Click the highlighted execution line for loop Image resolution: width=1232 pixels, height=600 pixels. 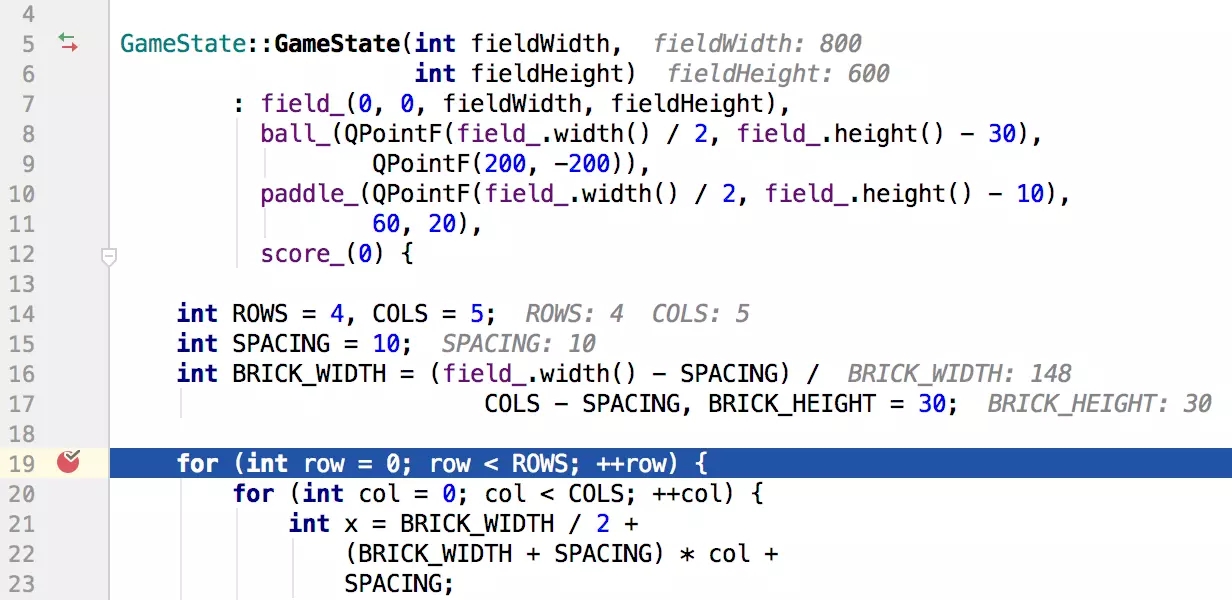coord(441,464)
